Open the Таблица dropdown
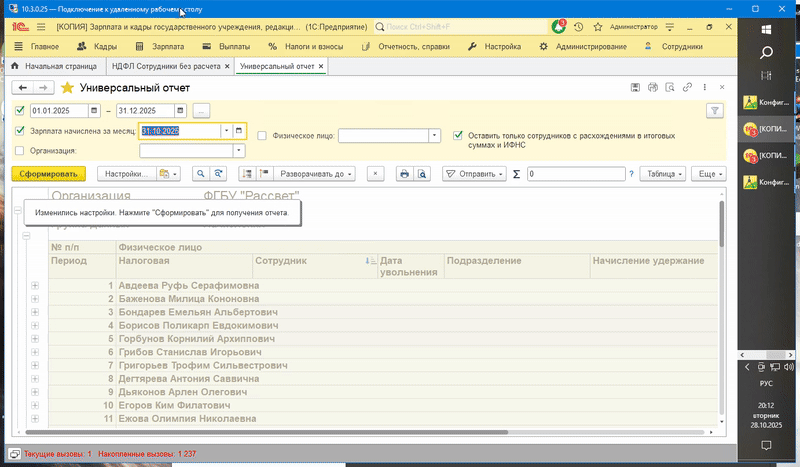 (x=663, y=174)
